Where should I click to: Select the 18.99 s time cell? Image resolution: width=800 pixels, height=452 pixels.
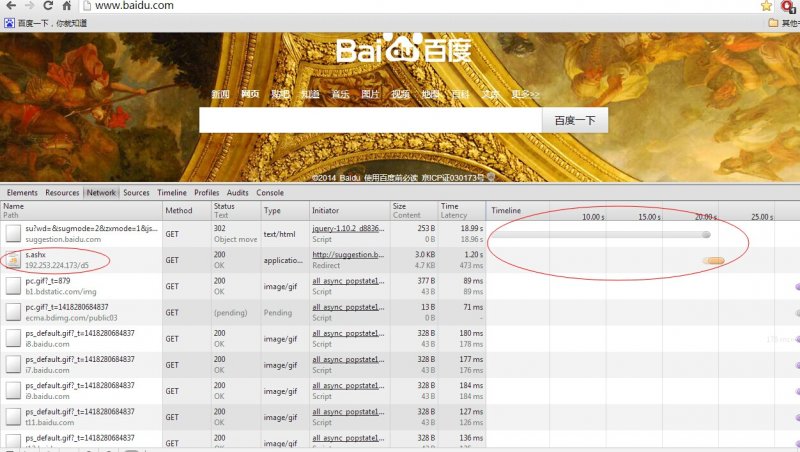pyautogui.click(x=471, y=229)
